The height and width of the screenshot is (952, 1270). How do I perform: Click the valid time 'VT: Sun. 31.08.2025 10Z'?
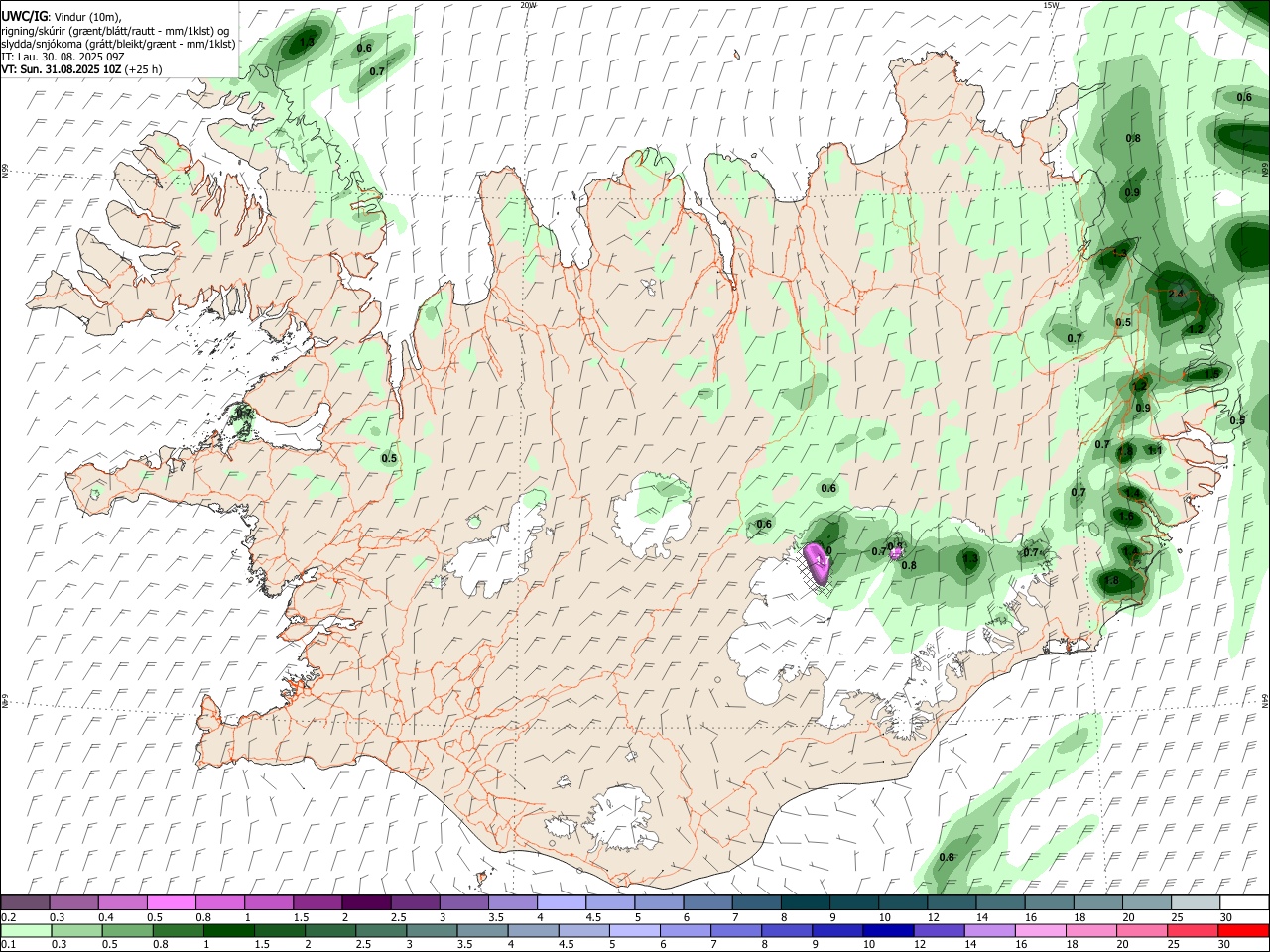click(62, 69)
